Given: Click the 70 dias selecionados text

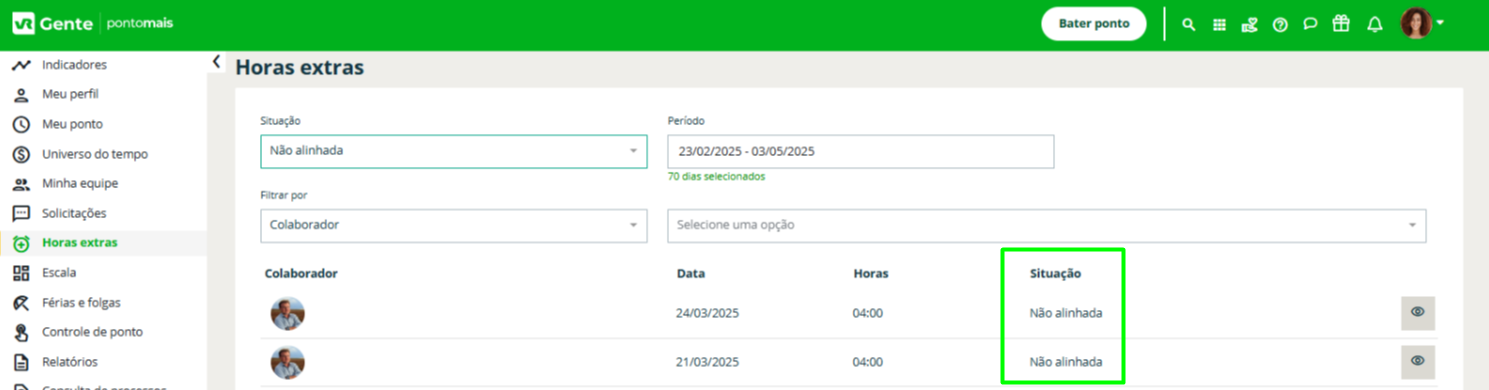Looking at the screenshot, I should (716, 177).
